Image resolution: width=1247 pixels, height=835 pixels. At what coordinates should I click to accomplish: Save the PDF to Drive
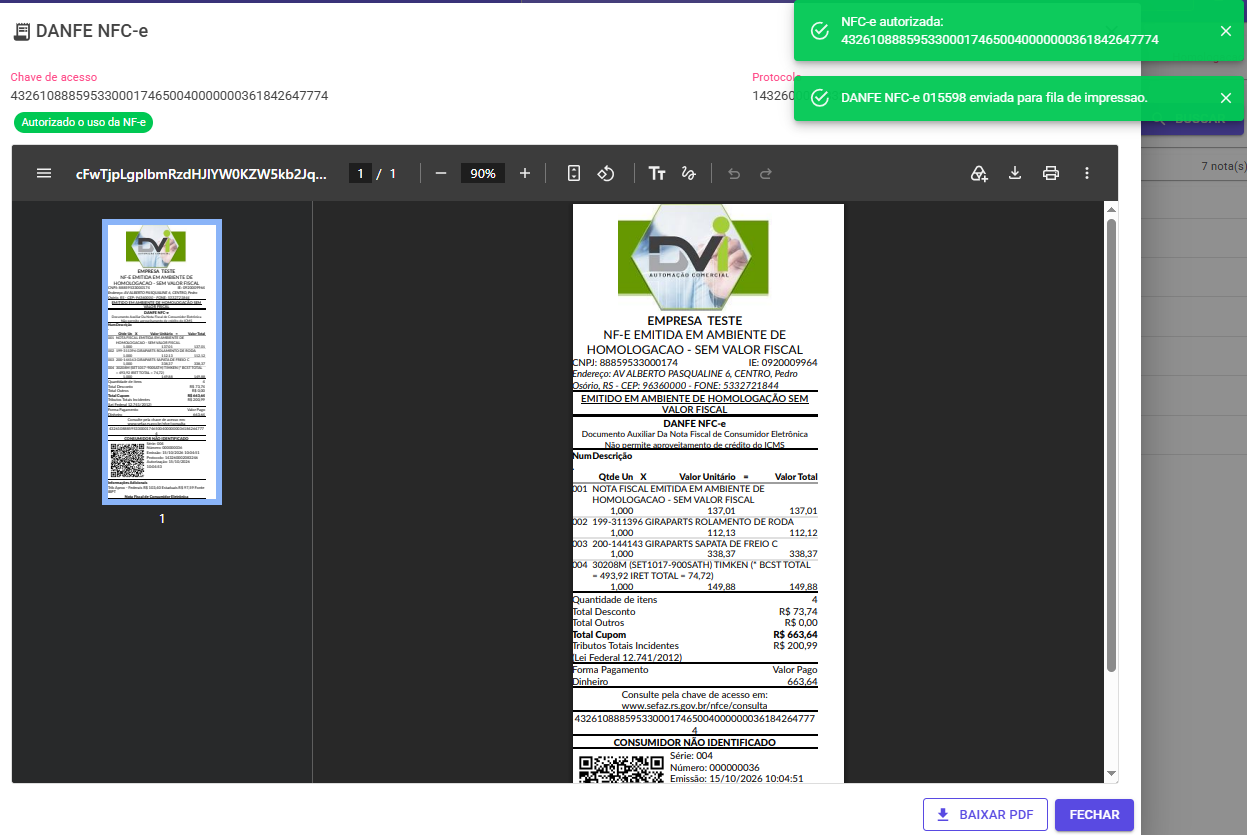pyautogui.click(x=980, y=173)
